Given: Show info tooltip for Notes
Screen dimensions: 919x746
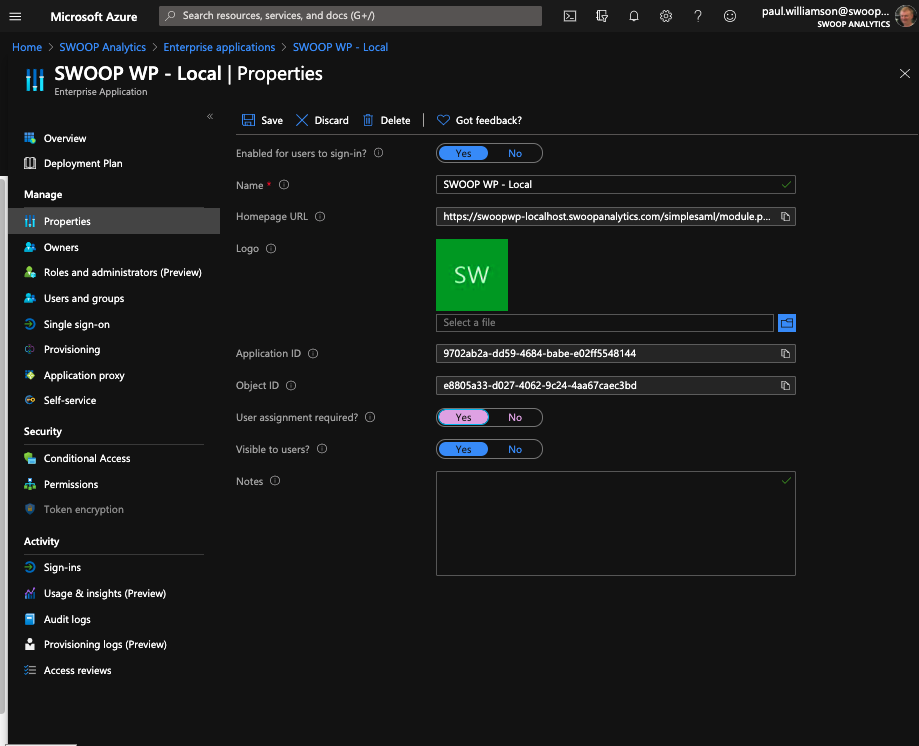Looking at the screenshot, I should (x=275, y=481).
